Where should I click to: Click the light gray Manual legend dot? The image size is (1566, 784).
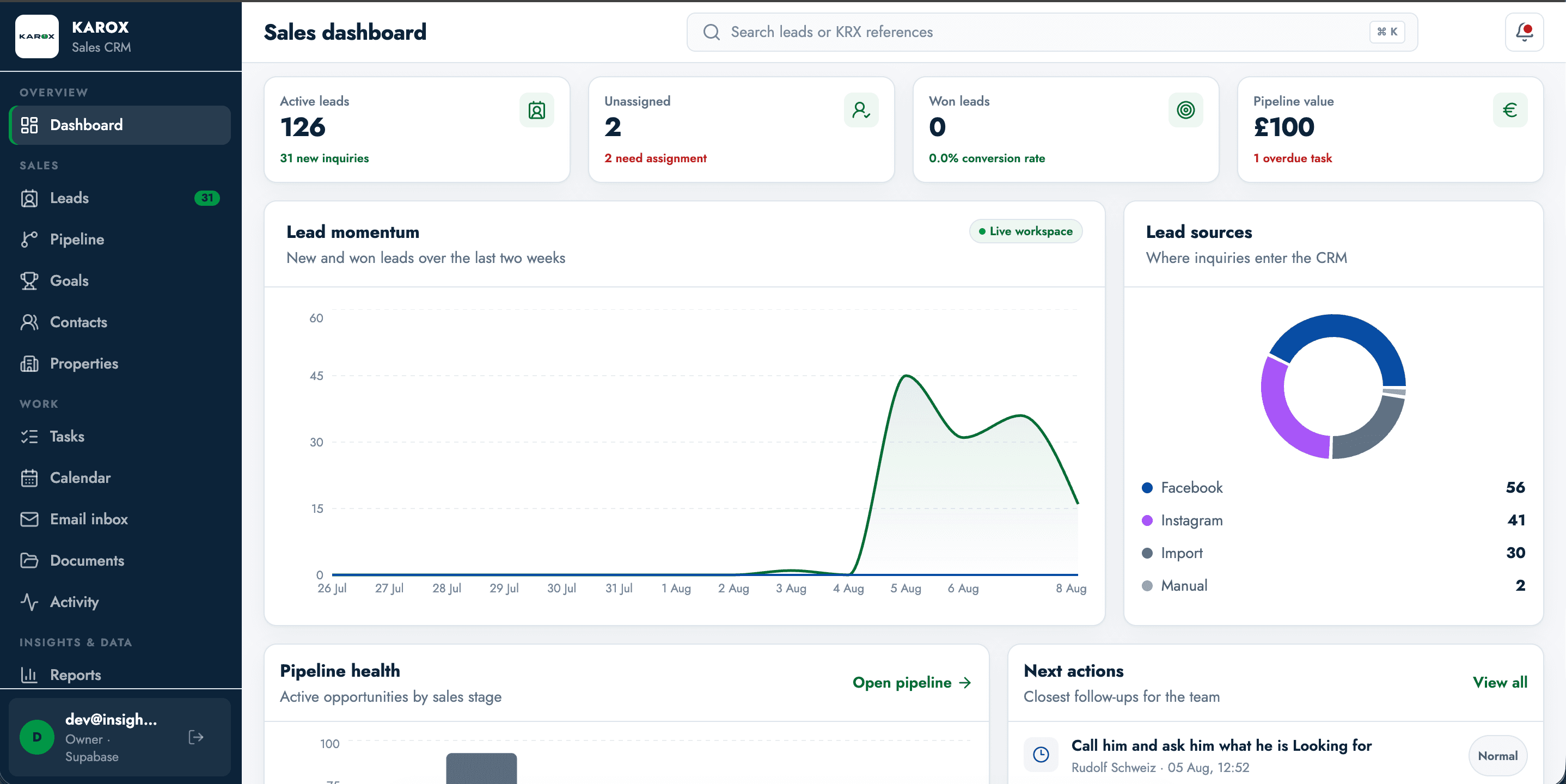pyautogui.click(x=1147, y=586)
